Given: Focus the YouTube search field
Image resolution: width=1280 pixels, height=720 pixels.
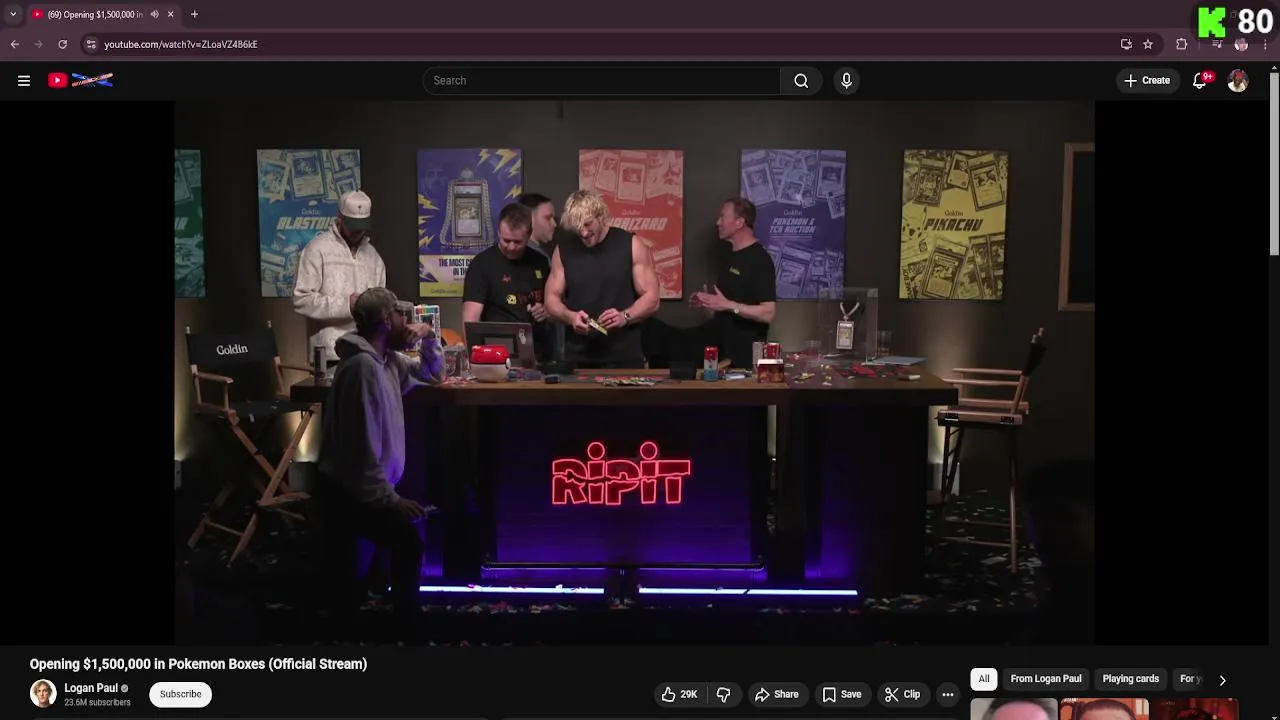Looking at the screenshot, I should point(601,80).
